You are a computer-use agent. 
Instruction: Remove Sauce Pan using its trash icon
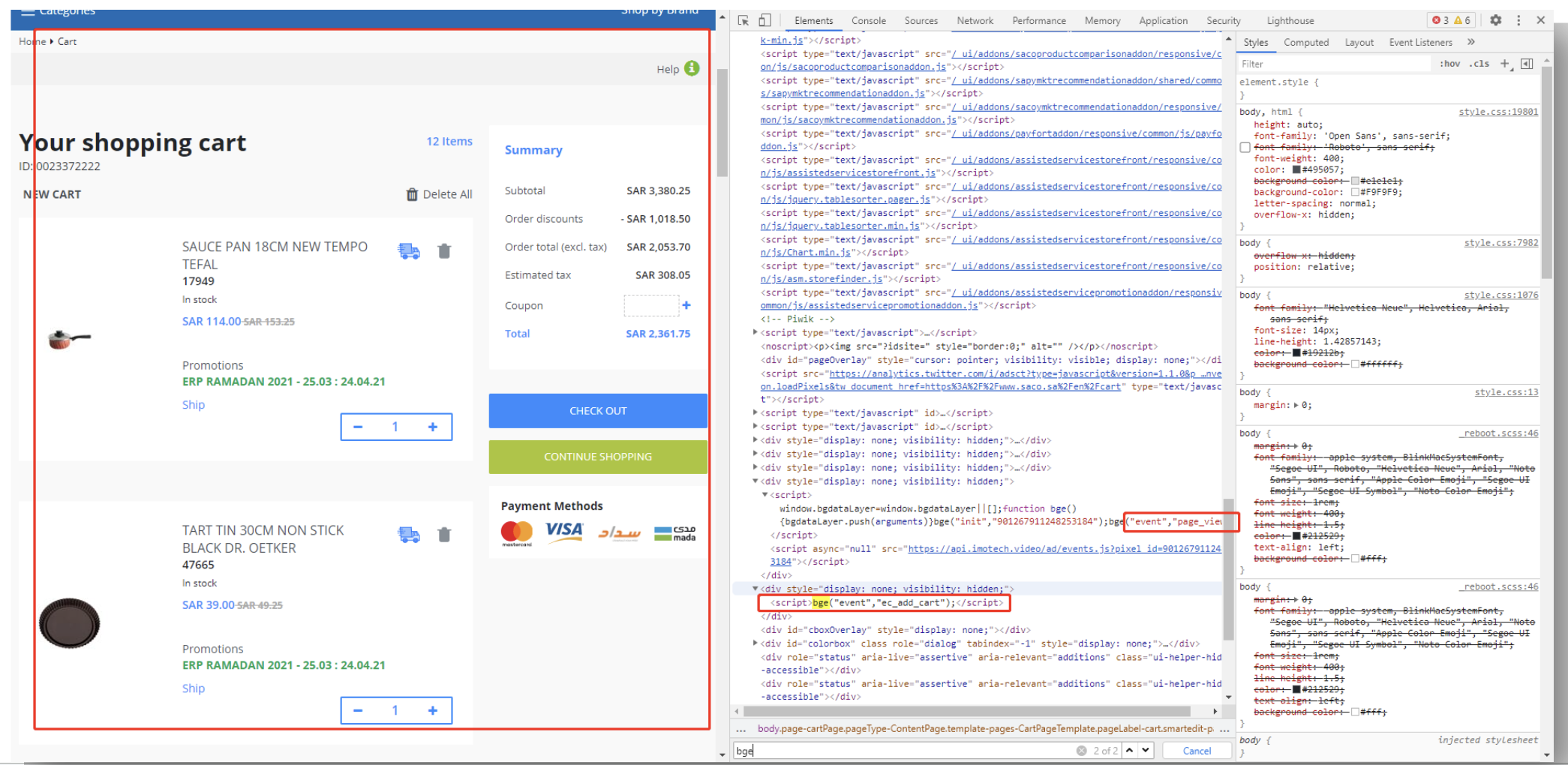(444, 250)
